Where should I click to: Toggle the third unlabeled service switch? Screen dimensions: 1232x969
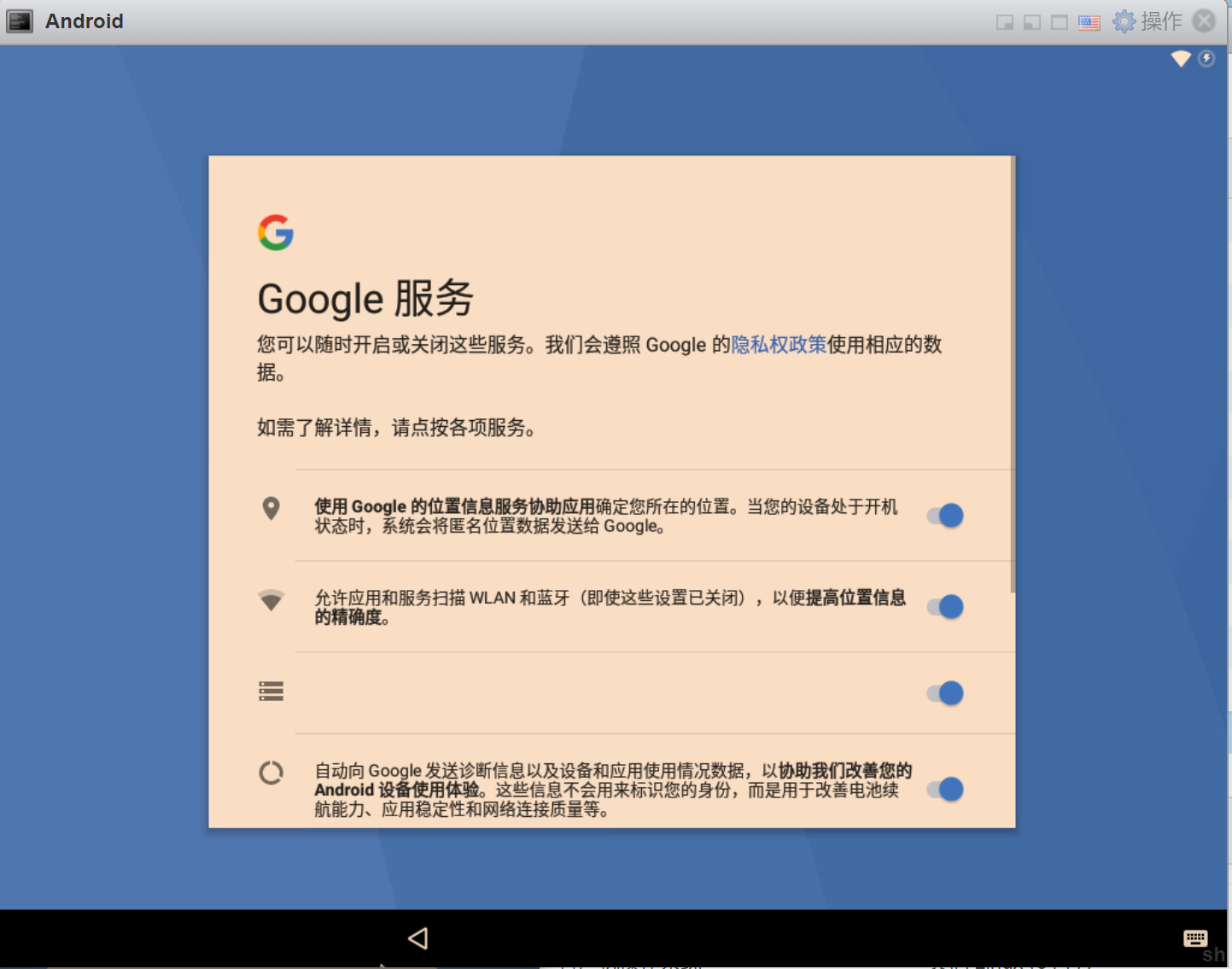(945, 693)
